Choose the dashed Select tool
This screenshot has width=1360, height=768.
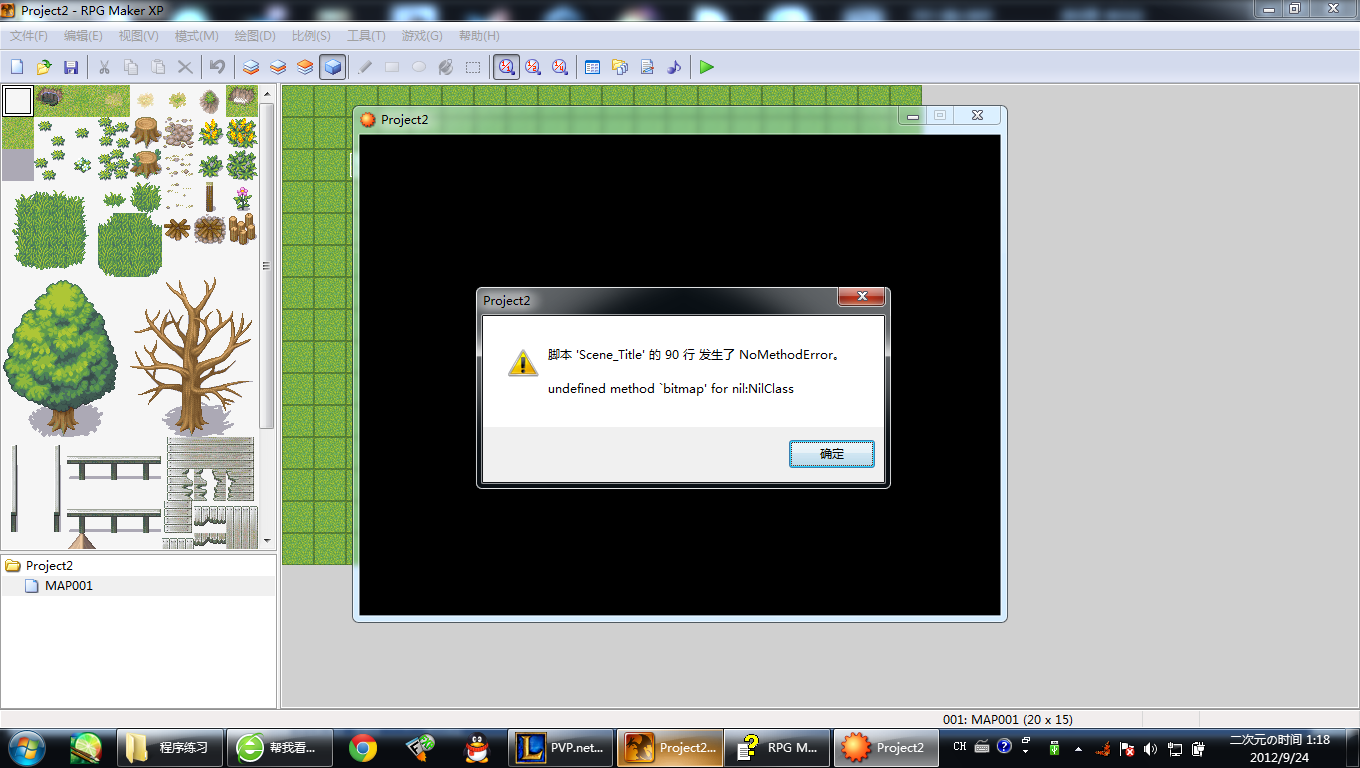[x=473, y=67]
